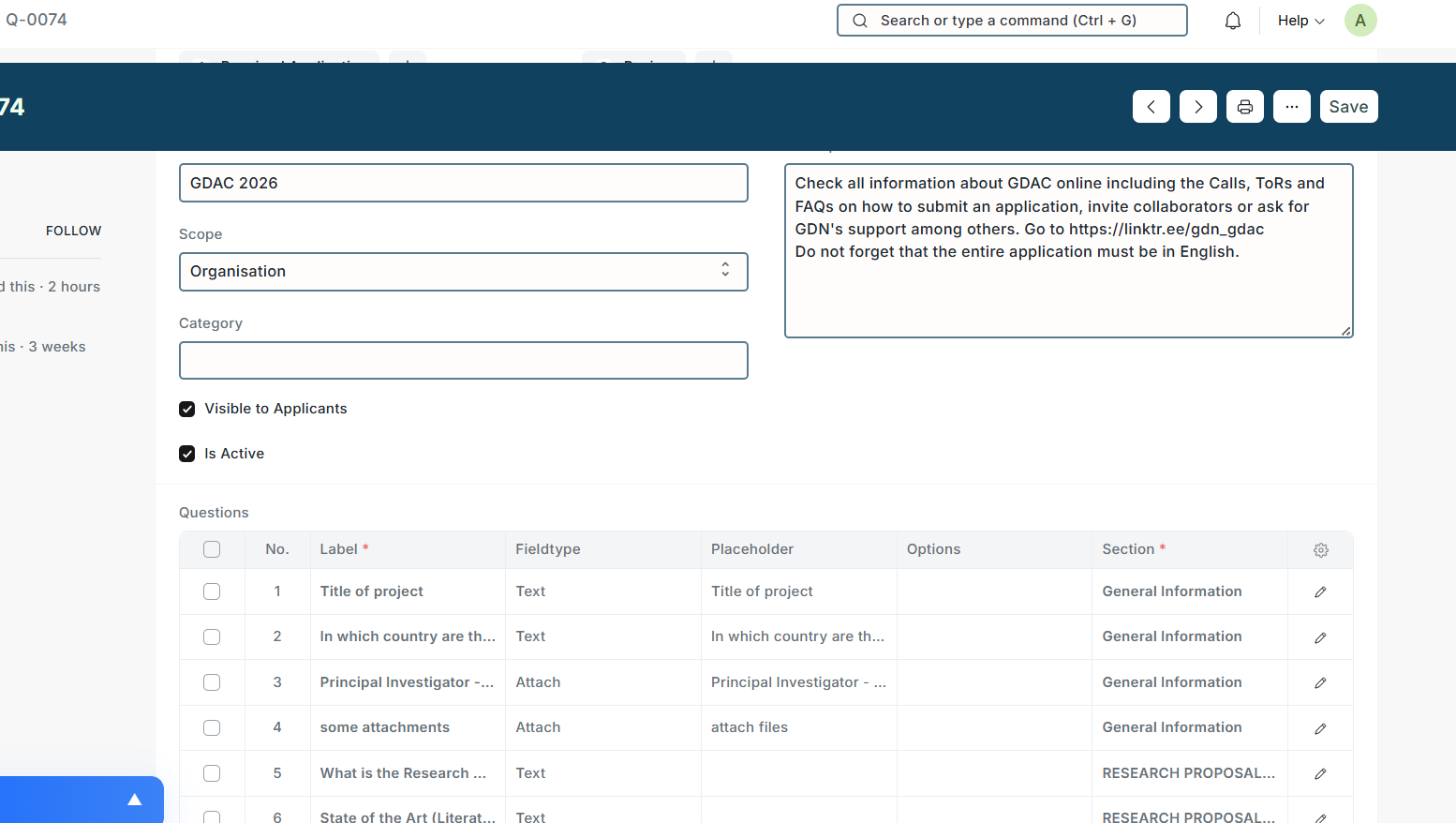Open Questions table settings gear

[1320, 550]
